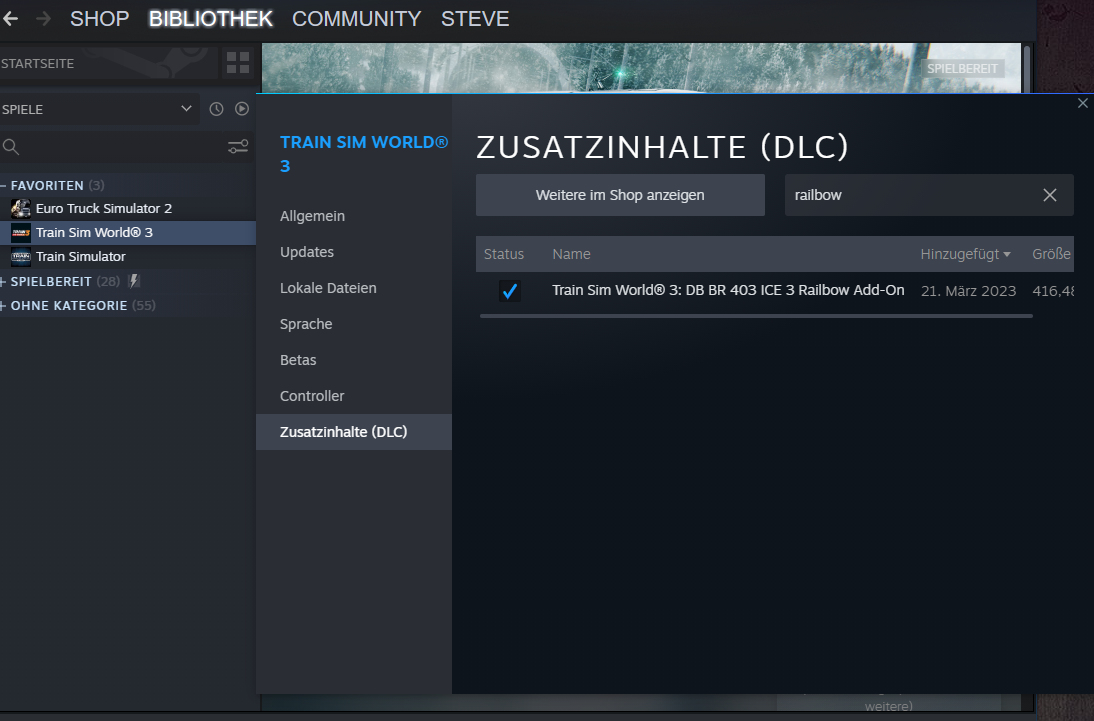This screenshot has height=721, width=1094.
Task: Go back with the left arrow icon
Action: (10, 19)
